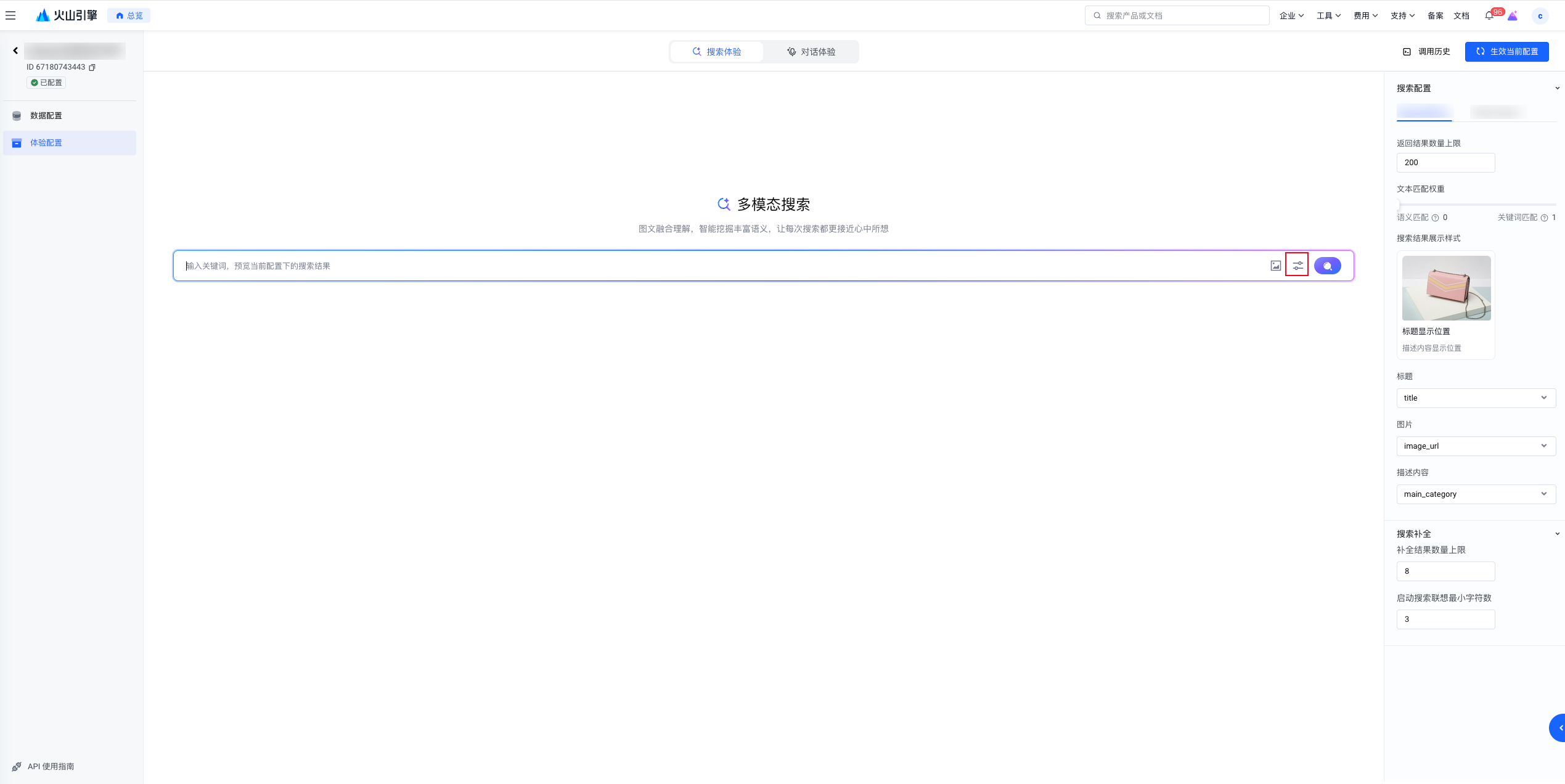
Task: Open the 数据配置 sidebar item
Action: pos(46,116)
